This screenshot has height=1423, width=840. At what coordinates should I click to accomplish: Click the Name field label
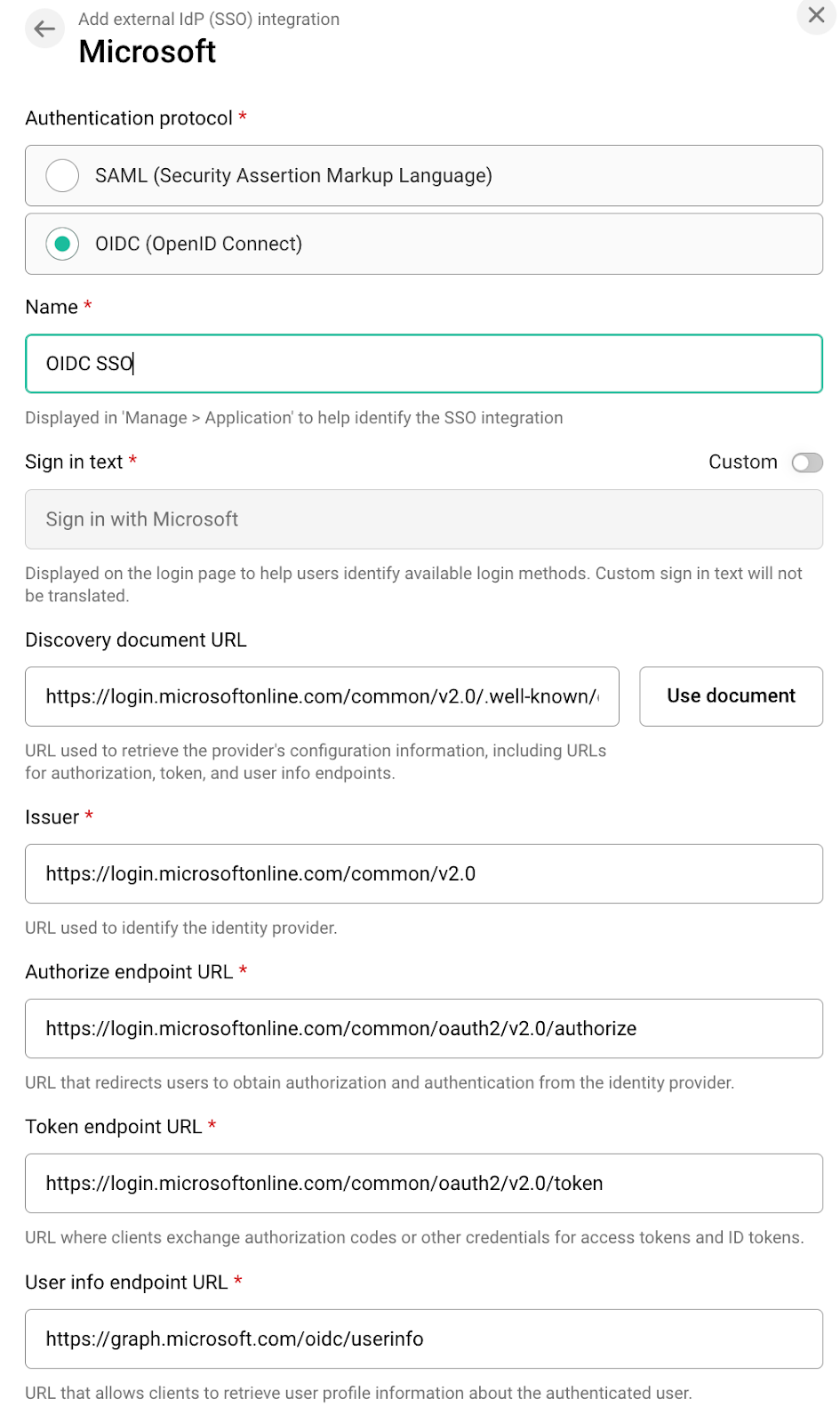coord(52,308)
